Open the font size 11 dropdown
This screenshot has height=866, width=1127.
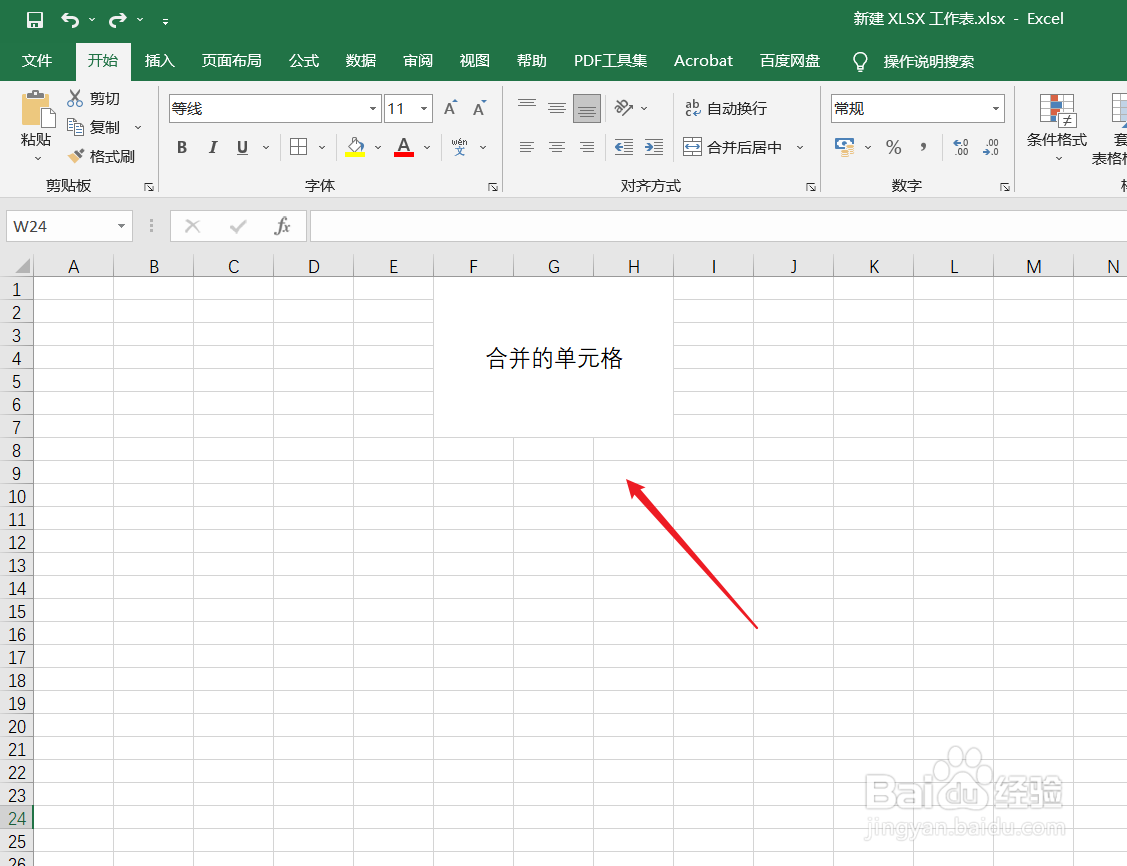click(x=424, y=109)
